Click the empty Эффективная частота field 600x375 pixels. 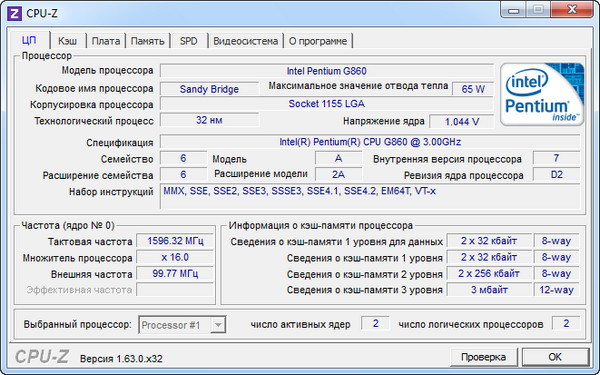click(175, 290)
